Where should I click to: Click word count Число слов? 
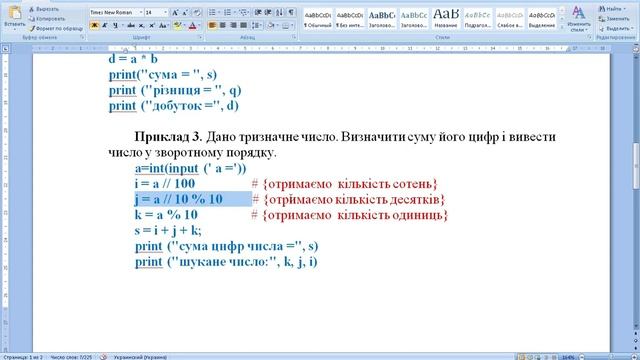(71, 357)
